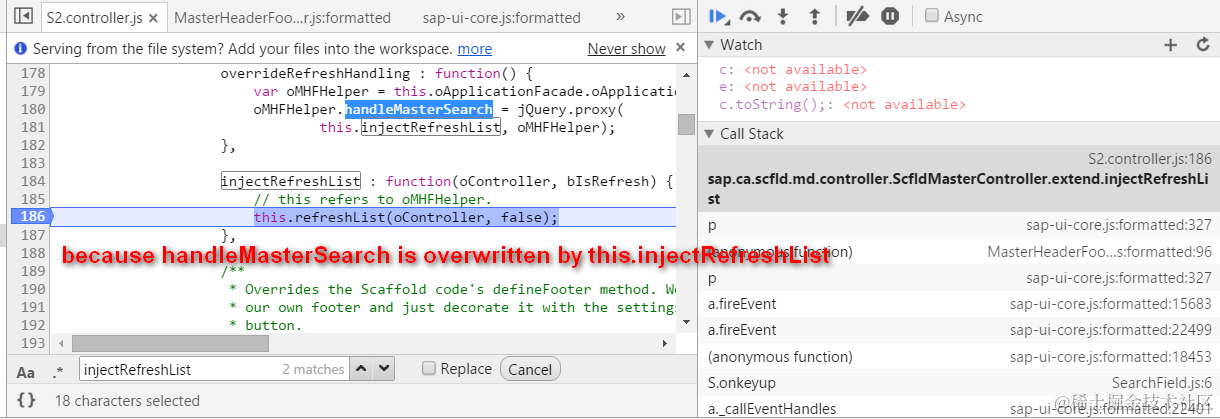This screenshot has width=1220, height=419.
Task: Select watch expression 'c: <not available>'
Action: click(x=793, y=69)
